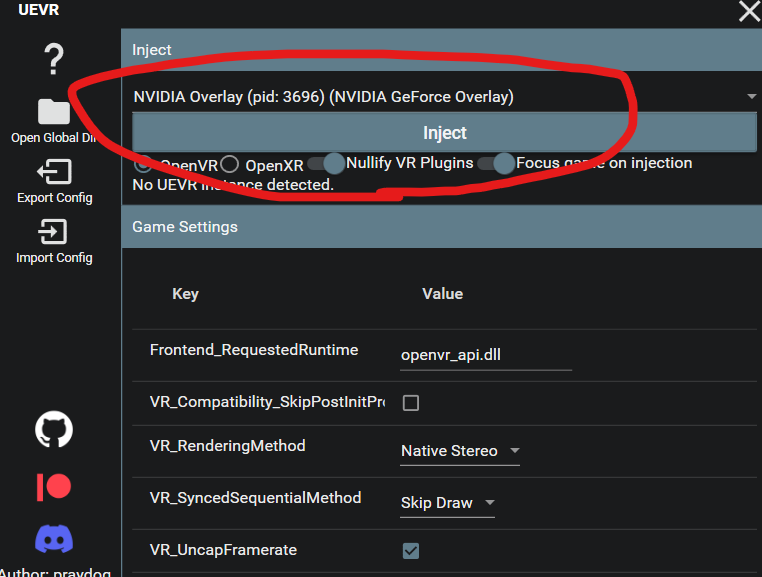
Task: Click the Frontend_RequestedRuntime key label
Action: click(x=254, y=350)
